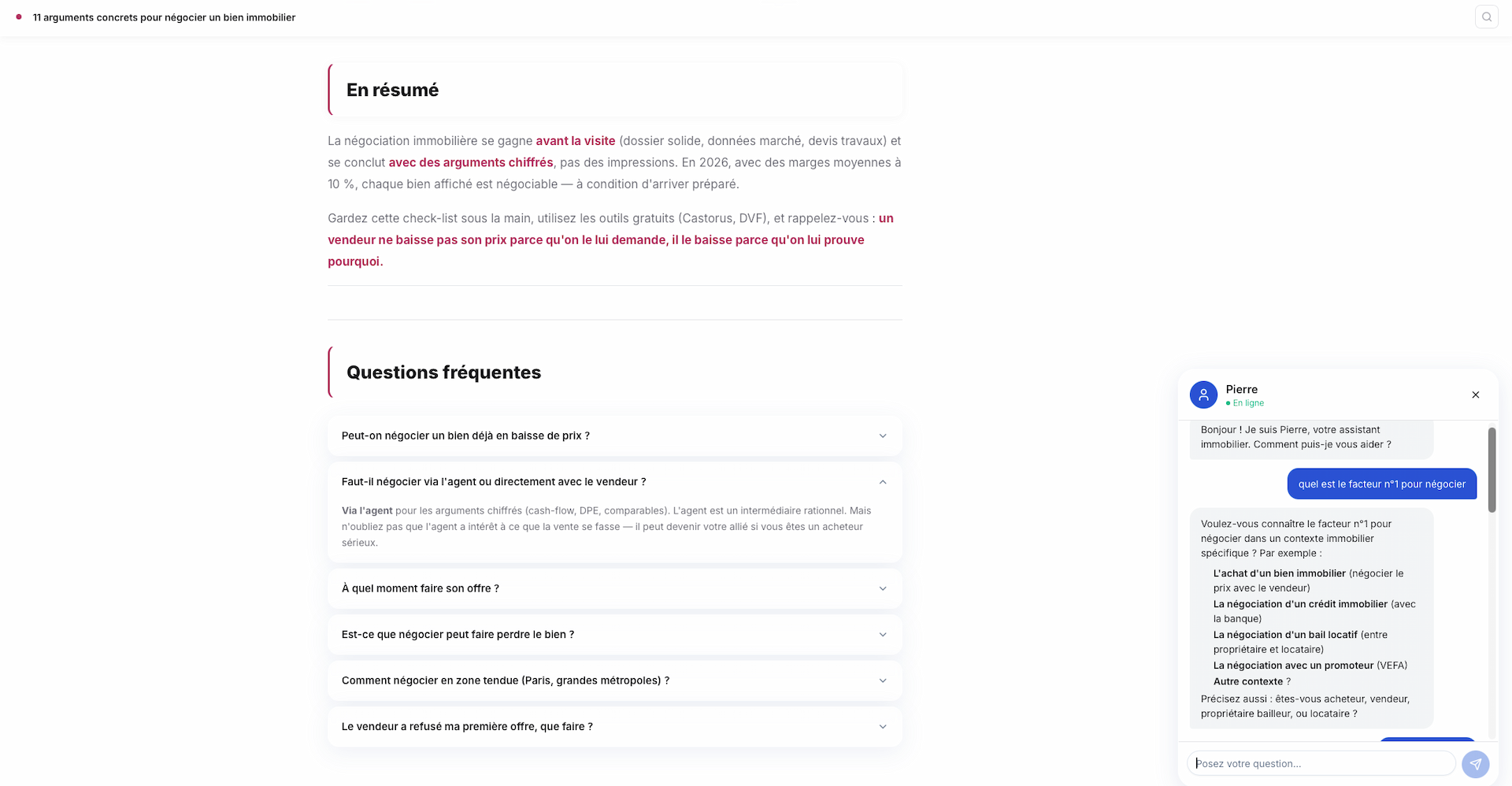Open the site search via magnifier icon
This screenshot has width=1512, height=786.
[1487, 17]
